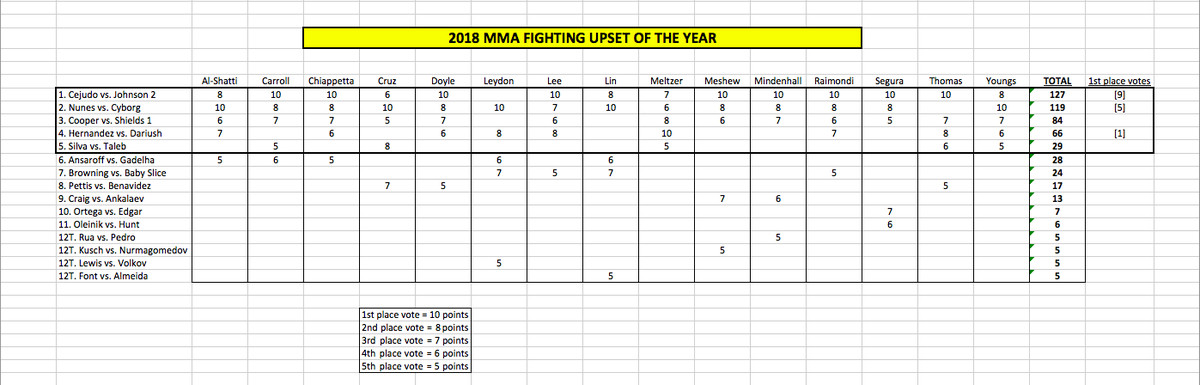Click the 3rd place vote = 7 points cell

coord(413,340)
